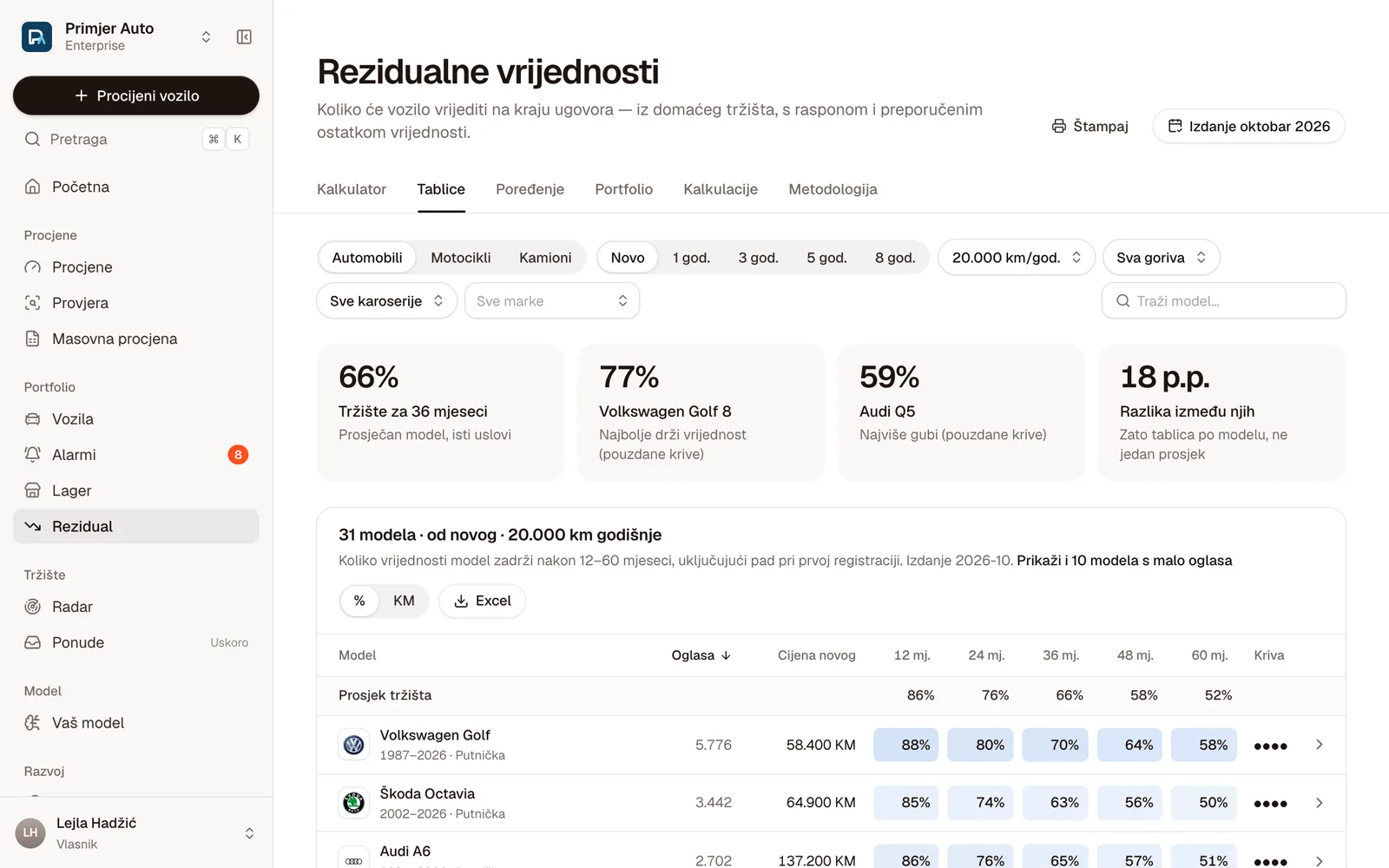Choose the 3 god. age filter

[759, 258]
